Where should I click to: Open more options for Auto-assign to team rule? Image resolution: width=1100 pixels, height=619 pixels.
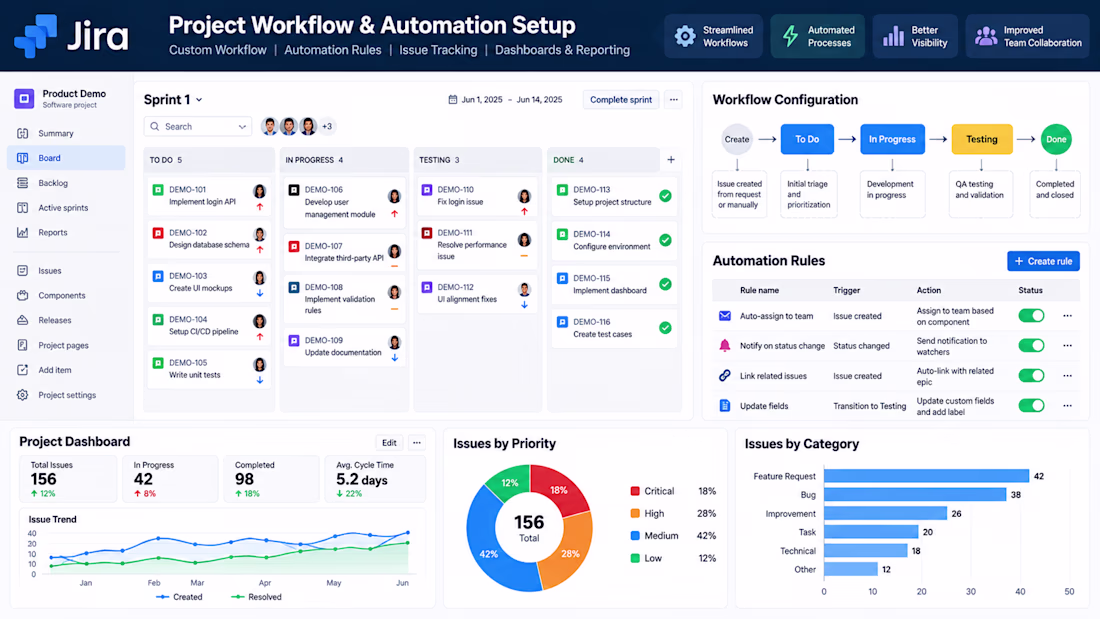tap(1067, 316)
